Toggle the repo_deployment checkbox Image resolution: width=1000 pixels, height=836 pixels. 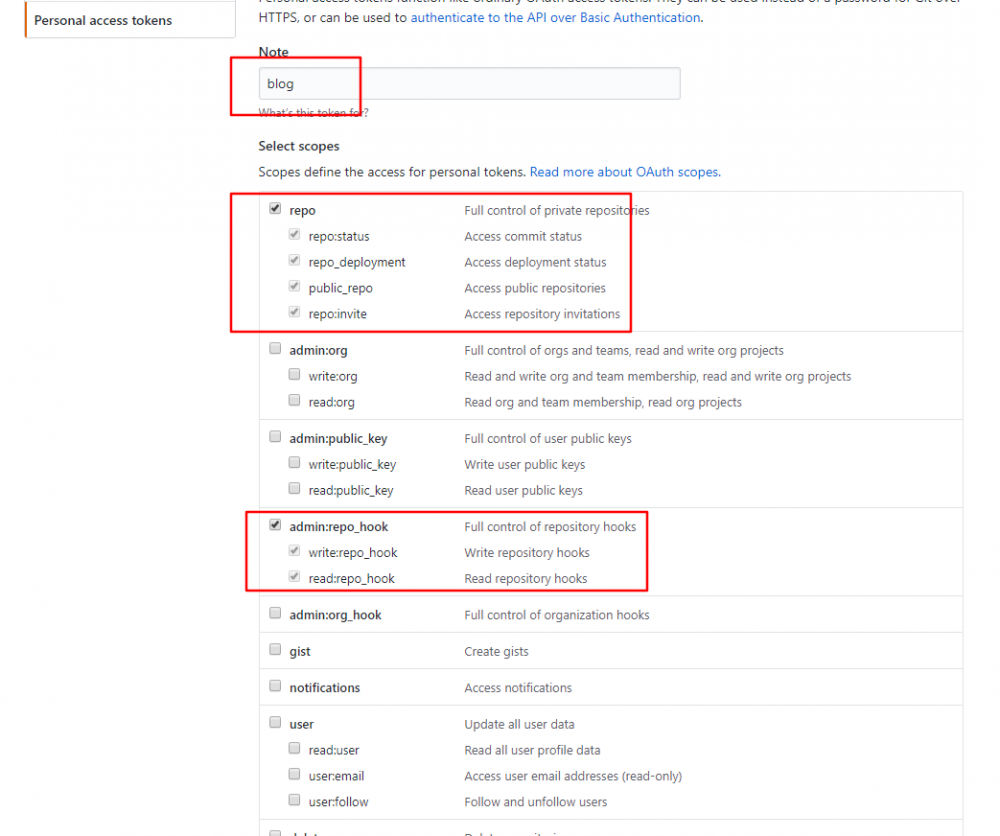coord(294,261)
